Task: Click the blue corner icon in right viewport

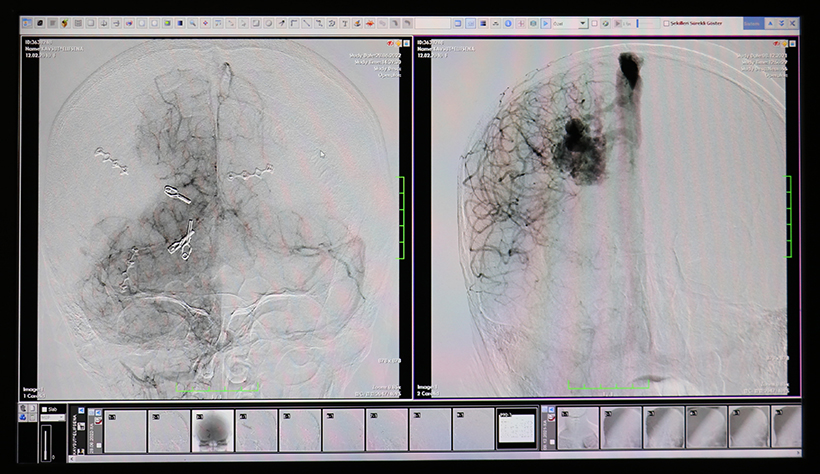Action: [x=793, y=43]
